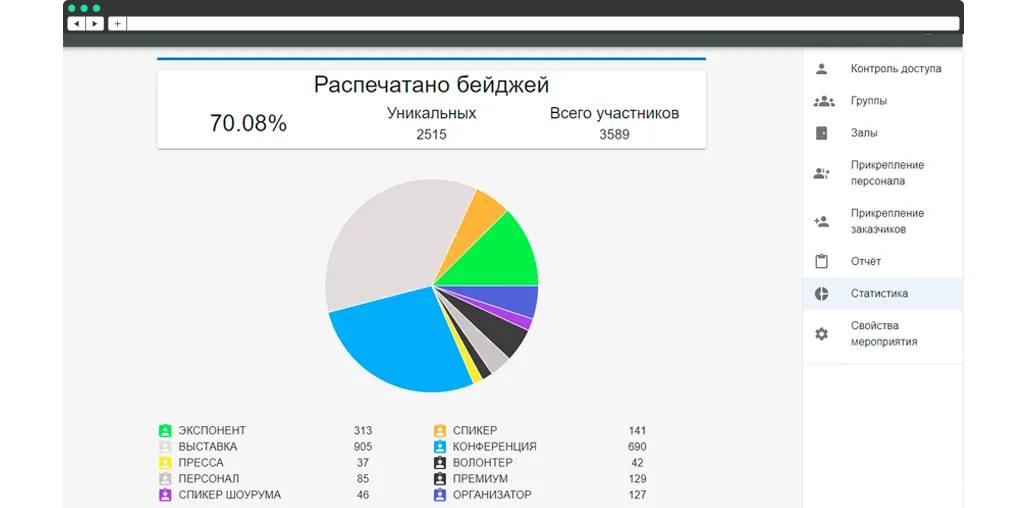
Task: Click the 70.08% printed percentage value
Action: tap(248, 123)
